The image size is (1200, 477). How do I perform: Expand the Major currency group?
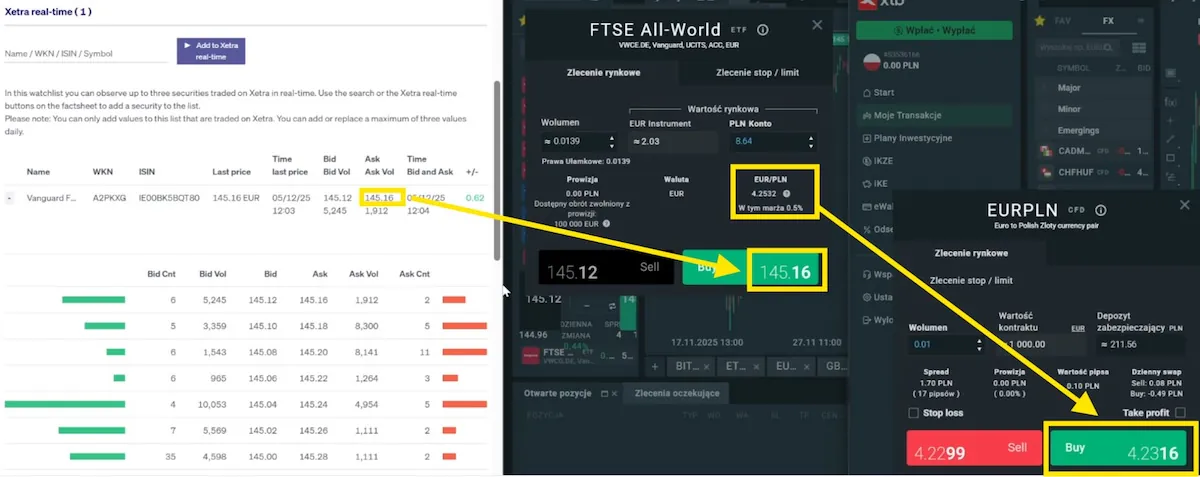point(1068,87)
